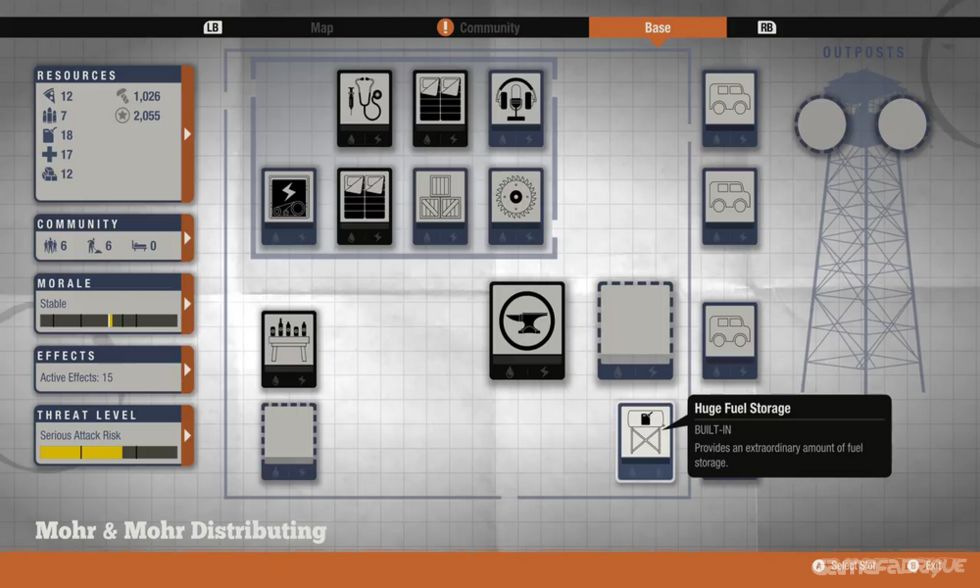Open the storage crates facility
The height and width of the screenshot is (588, 980).
[x=440, y=206]
